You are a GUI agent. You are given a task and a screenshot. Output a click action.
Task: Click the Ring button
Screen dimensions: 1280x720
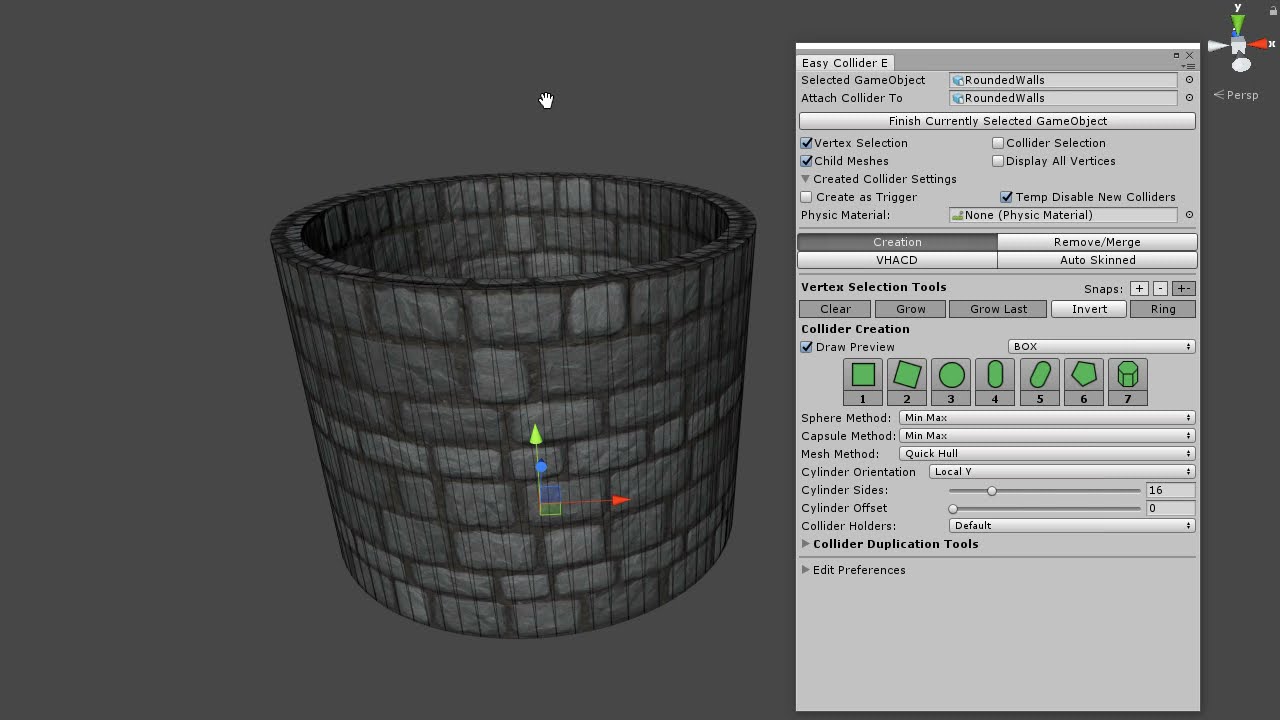point(1163,309)
